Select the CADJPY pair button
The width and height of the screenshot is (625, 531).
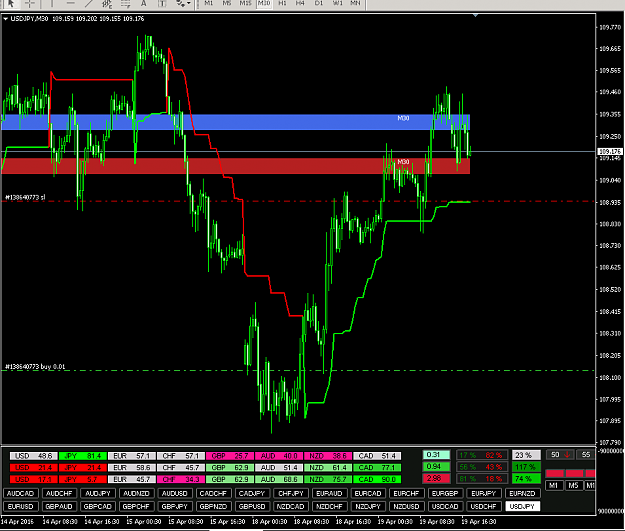coord(252,494)
